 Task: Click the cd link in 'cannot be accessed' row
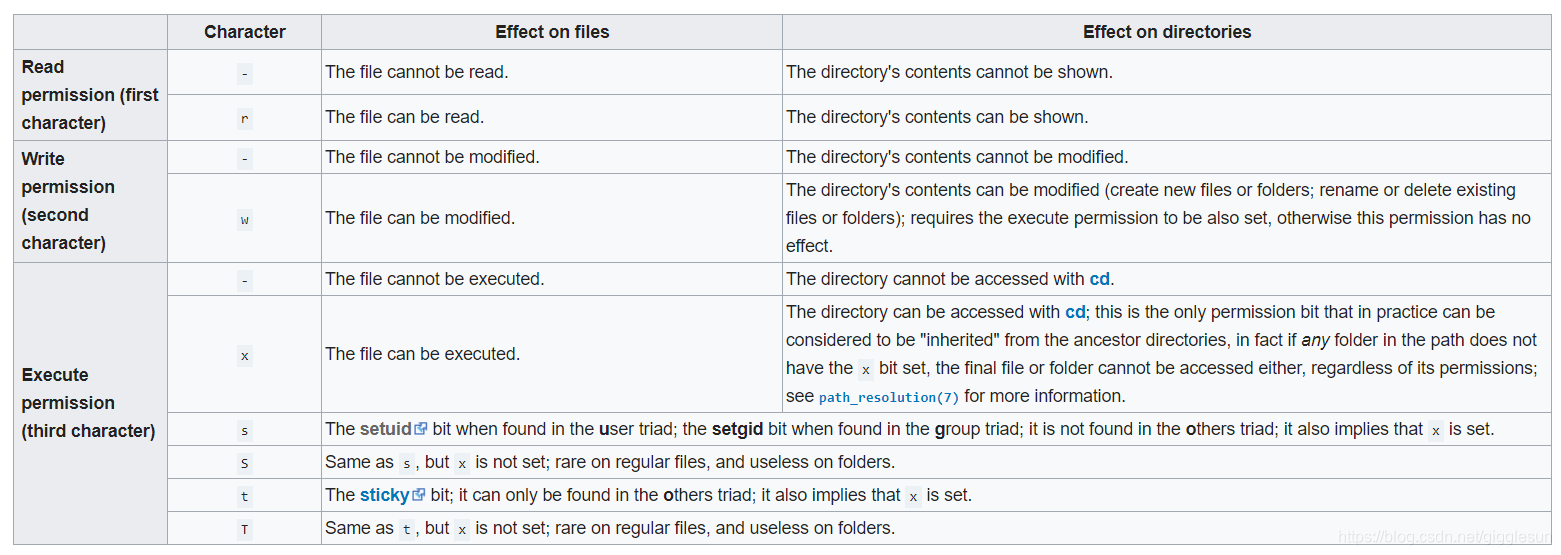pyautogui.click(x=1100, y=279)
